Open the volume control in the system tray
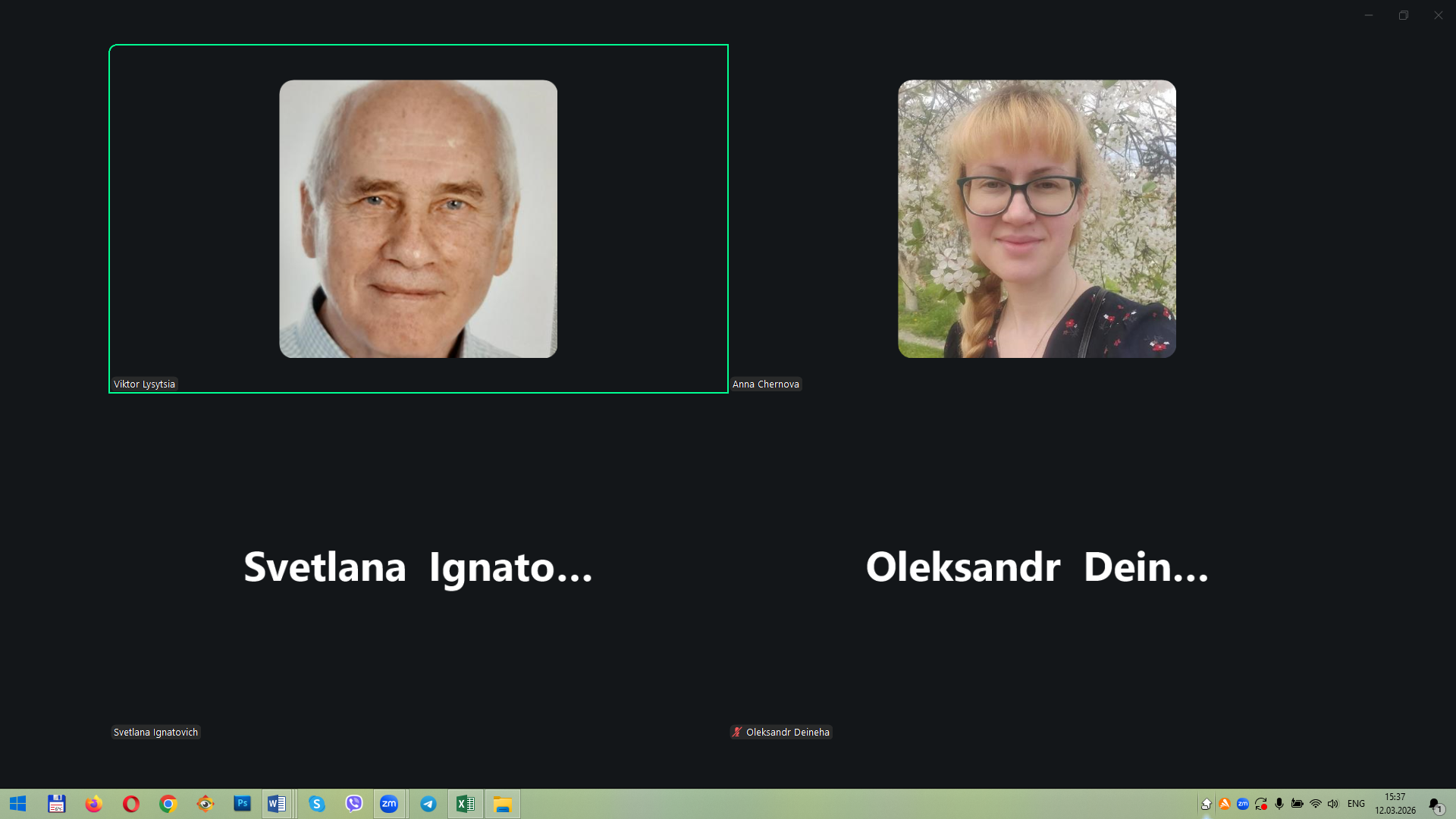The height and width of the screenshot is (819, 1456). [1333, 804]
